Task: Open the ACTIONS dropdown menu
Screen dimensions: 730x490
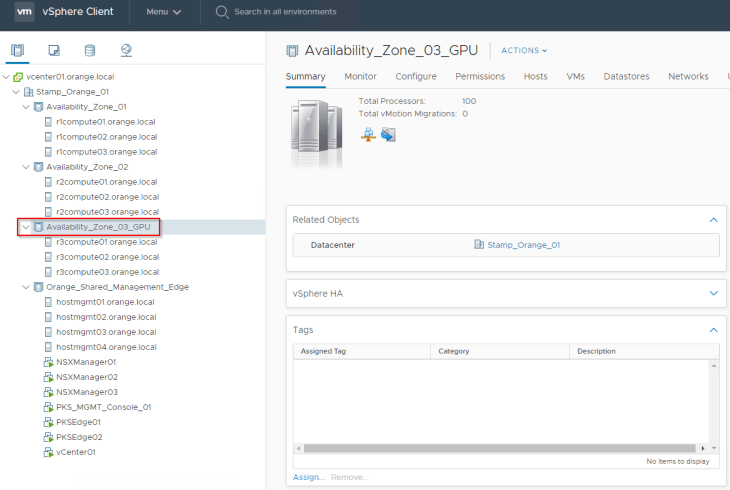Action: click(524, 50)
